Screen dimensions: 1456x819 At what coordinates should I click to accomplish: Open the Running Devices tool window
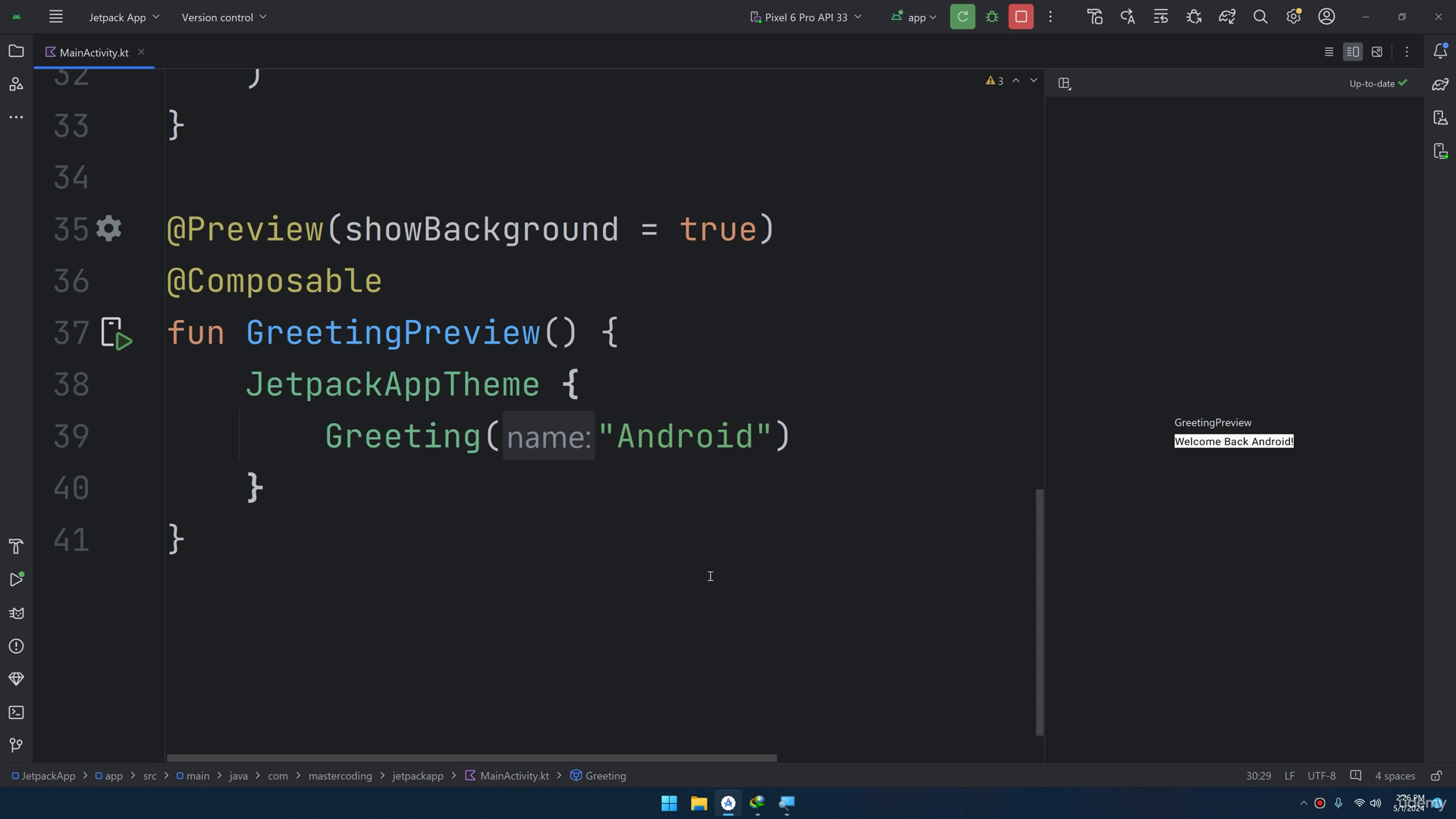1440,151
